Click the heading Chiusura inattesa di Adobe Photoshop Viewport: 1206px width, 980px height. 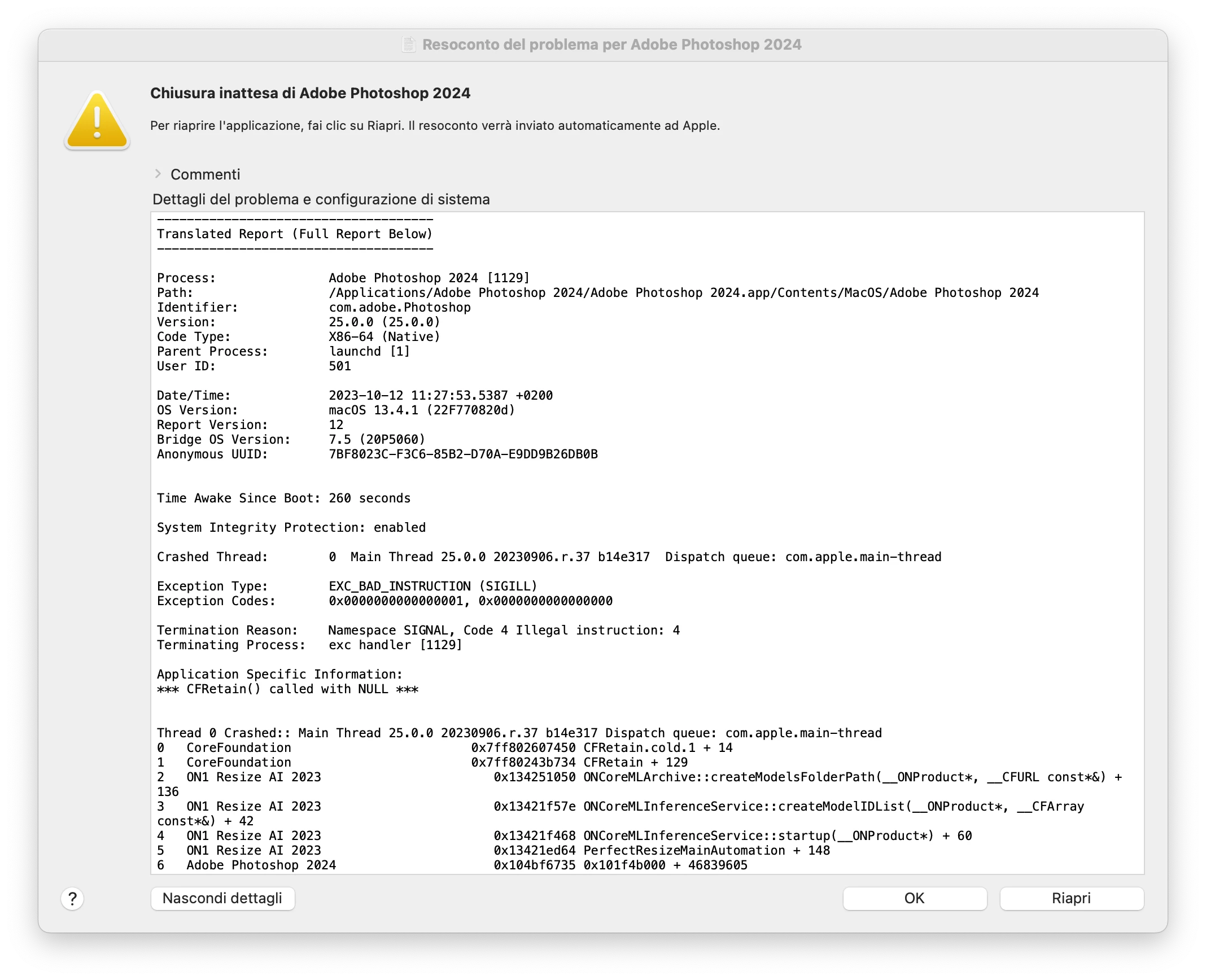click(x=310, y=93)
